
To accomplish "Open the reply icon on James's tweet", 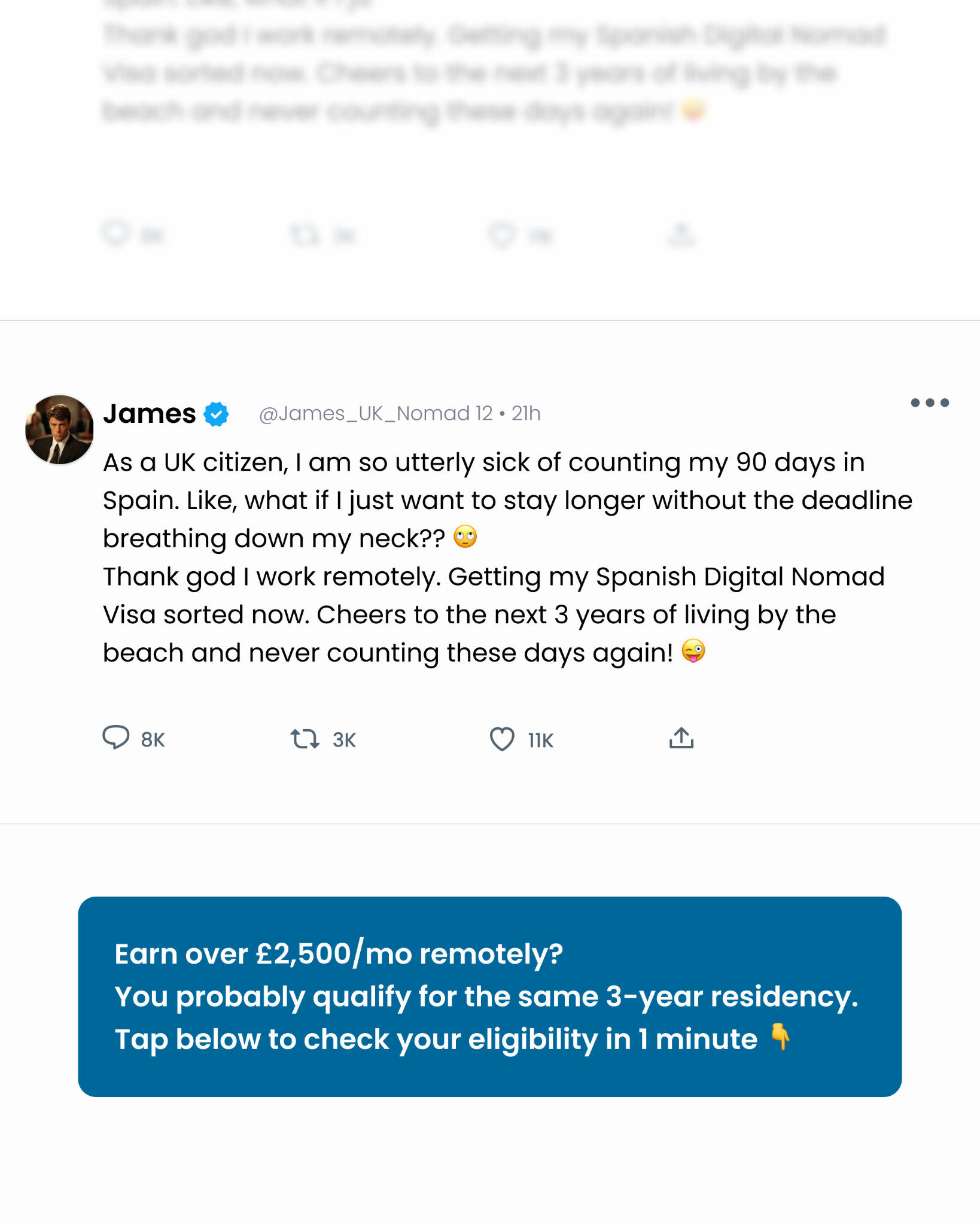I will [x=116, y=738].
